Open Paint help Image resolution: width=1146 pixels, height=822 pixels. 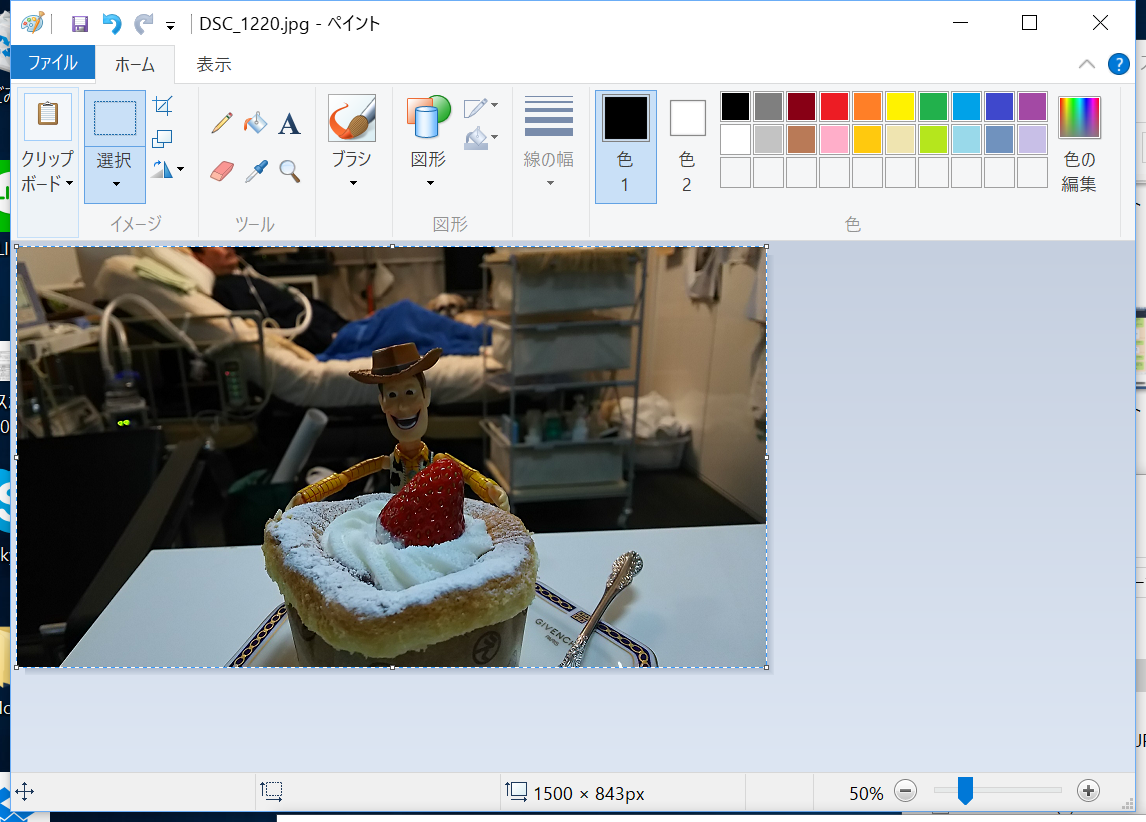click(1118, 64)
